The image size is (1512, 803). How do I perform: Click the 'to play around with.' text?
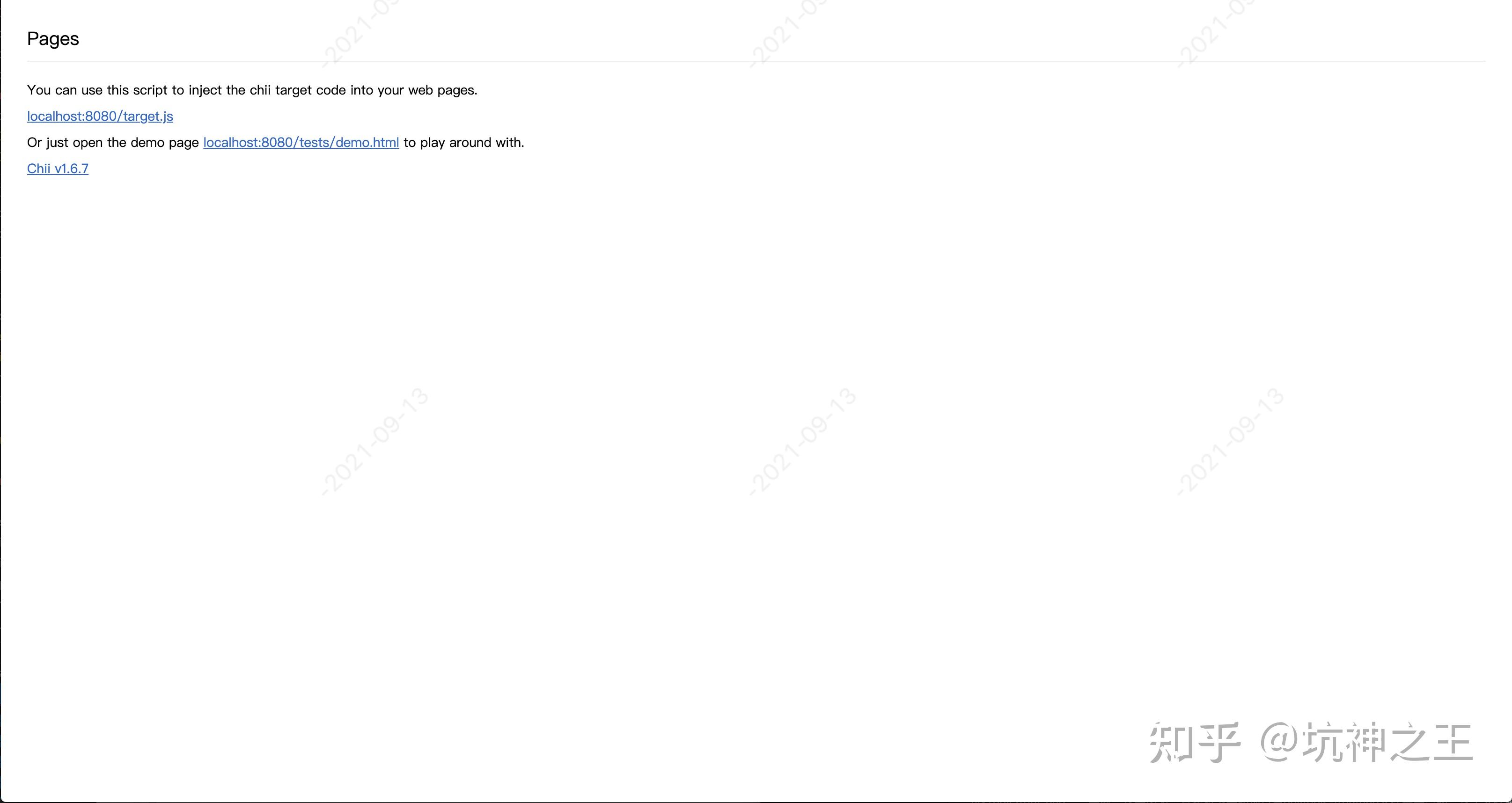pyautogui.click(x=464, y=143)
